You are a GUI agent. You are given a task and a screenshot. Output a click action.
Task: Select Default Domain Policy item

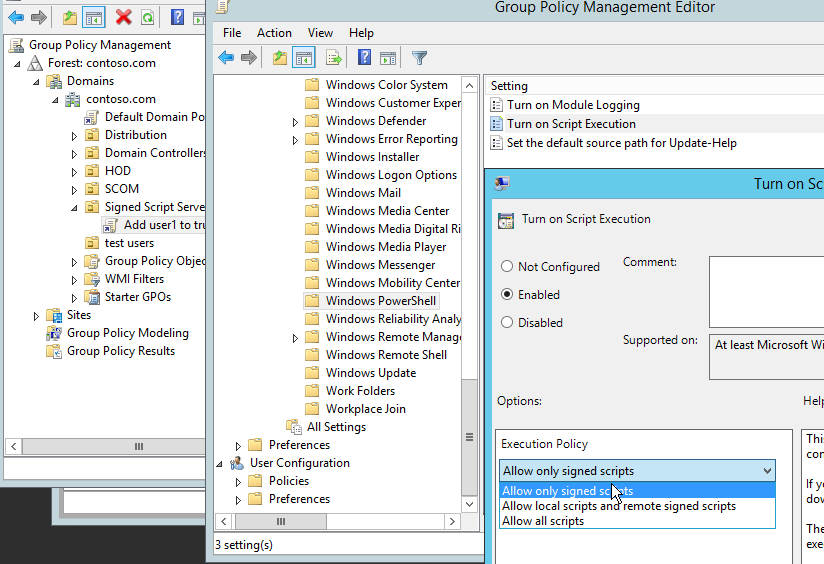pyautogui.click(x=154, y=117)
